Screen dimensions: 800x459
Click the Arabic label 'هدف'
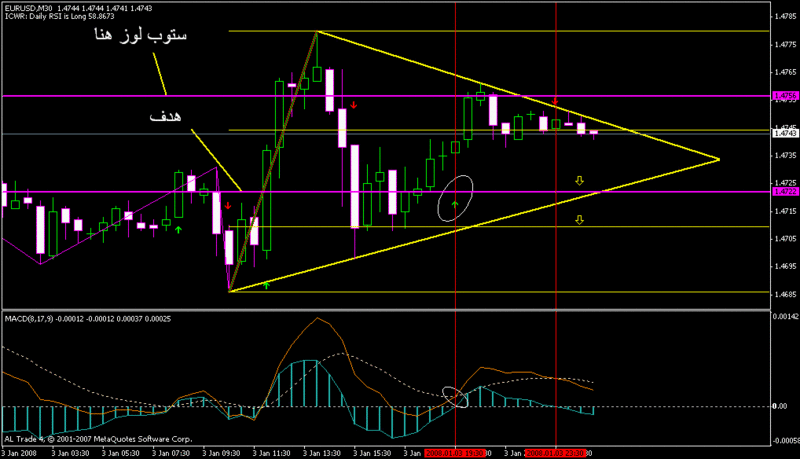coord(165,116)
